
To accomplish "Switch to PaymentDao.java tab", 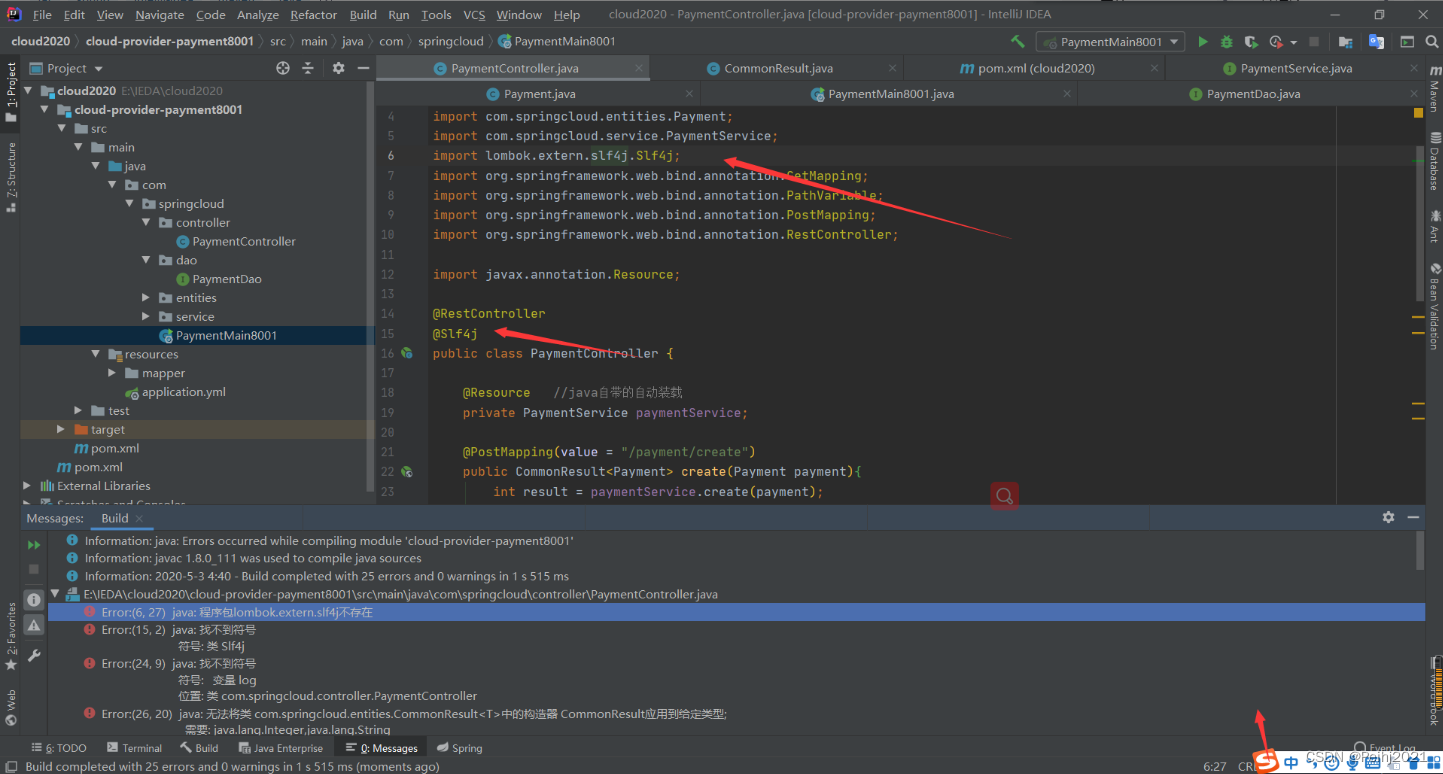I will click(1254, 94).
